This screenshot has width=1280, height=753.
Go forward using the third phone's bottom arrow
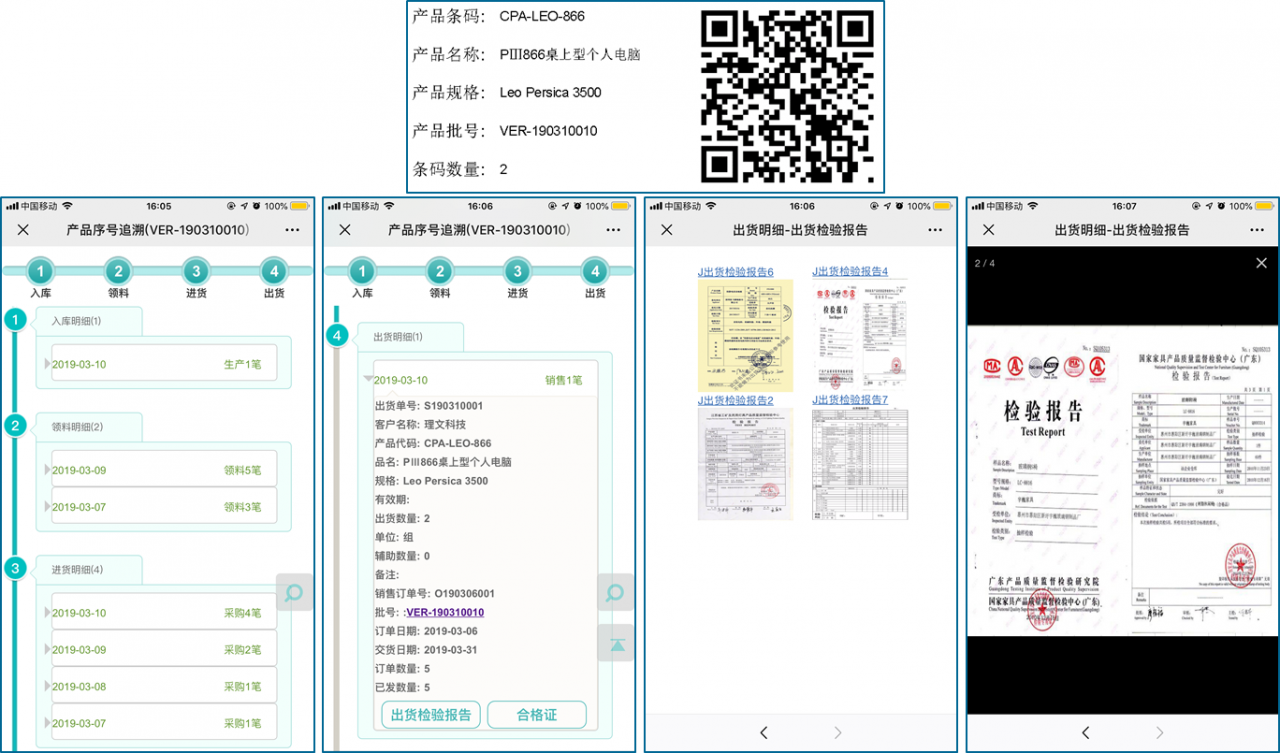coord(838,733)
